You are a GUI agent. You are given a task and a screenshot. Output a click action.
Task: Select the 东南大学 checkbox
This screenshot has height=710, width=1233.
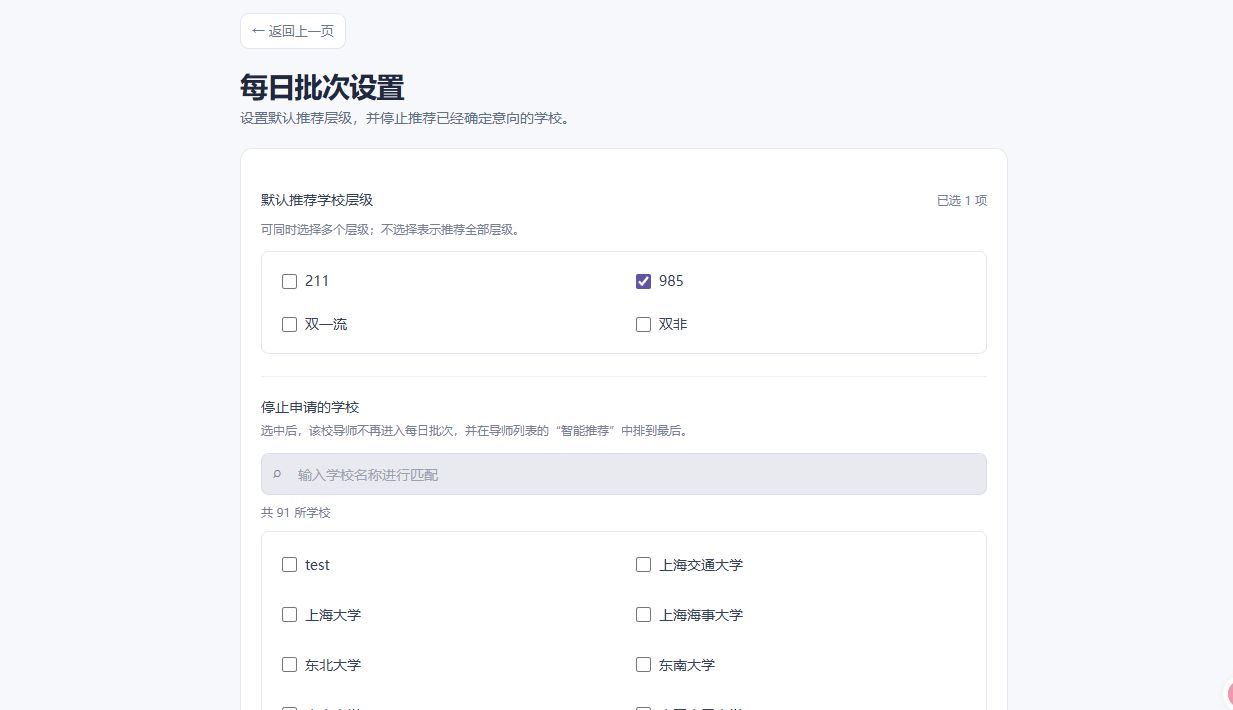[x=643, y=664]
